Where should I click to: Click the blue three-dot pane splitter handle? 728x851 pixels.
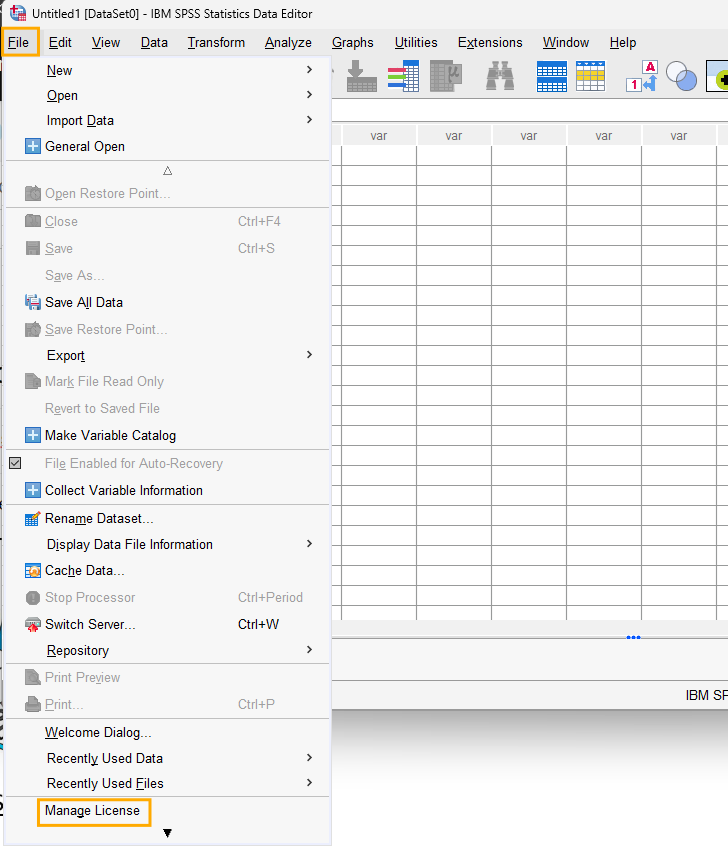[x=634, y=637]
